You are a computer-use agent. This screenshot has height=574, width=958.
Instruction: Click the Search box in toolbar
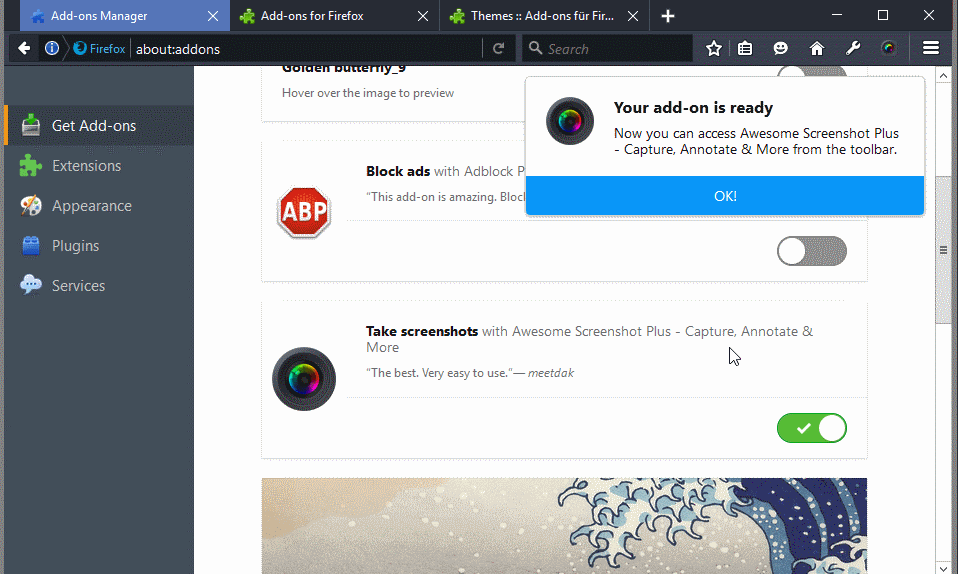pyautogui.click(x=608, y=48)
